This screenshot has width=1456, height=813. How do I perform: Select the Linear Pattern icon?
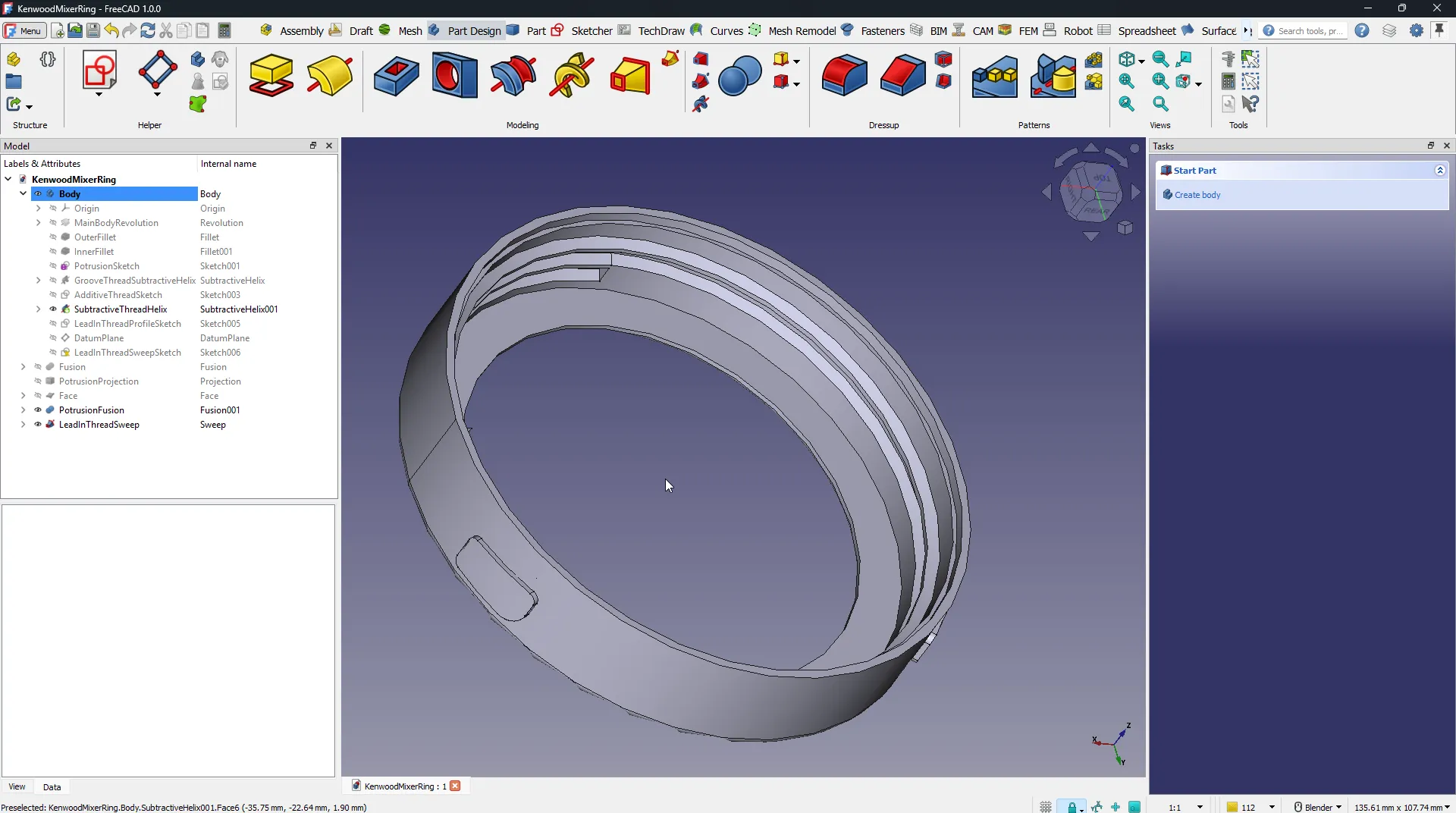point(994,76)
